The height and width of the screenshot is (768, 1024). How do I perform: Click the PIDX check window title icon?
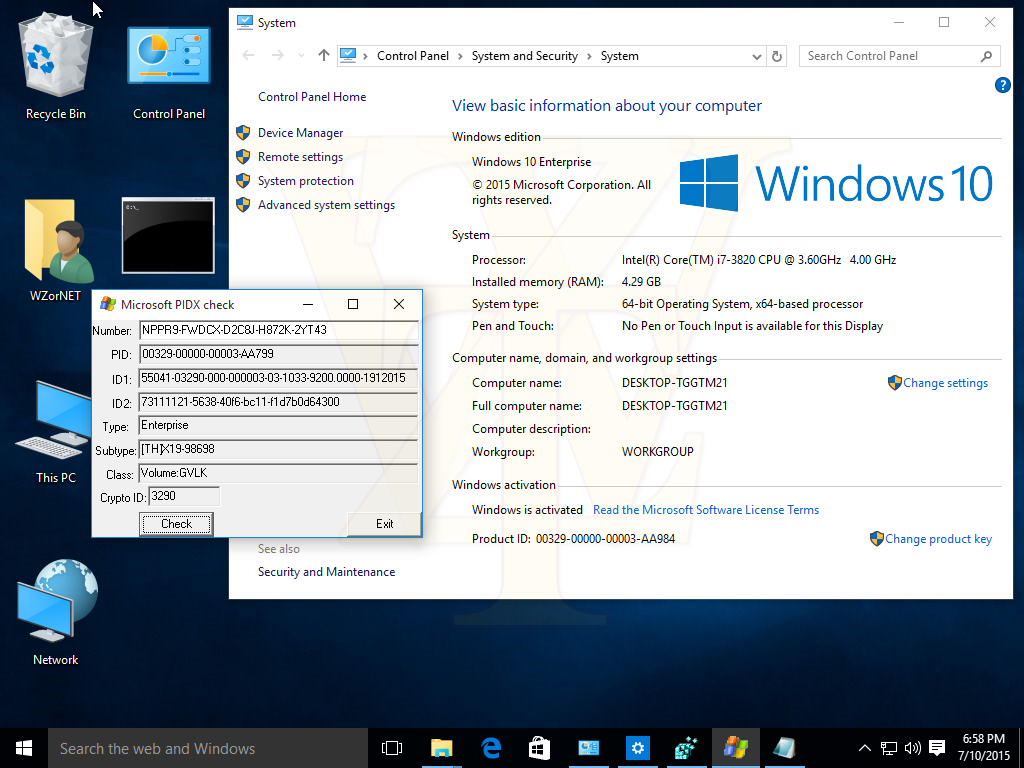click(108, 304)
